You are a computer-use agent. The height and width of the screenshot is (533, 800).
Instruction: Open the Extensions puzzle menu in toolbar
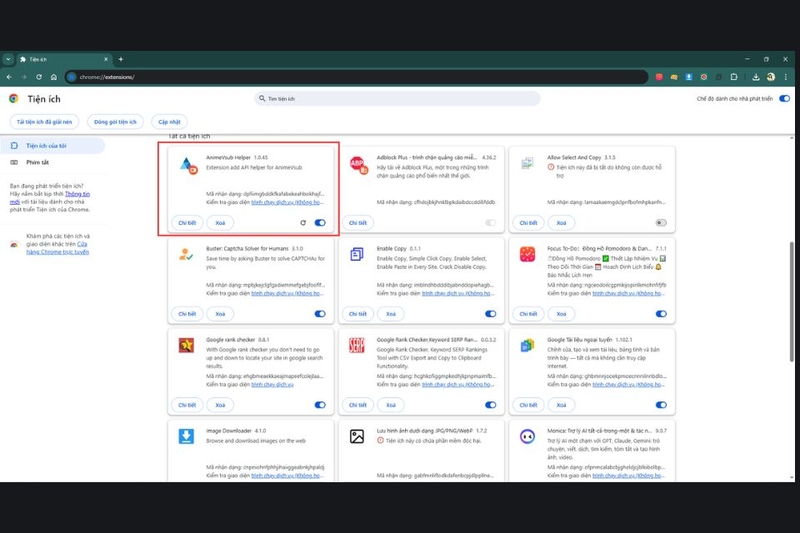click(x=734, y=77)
